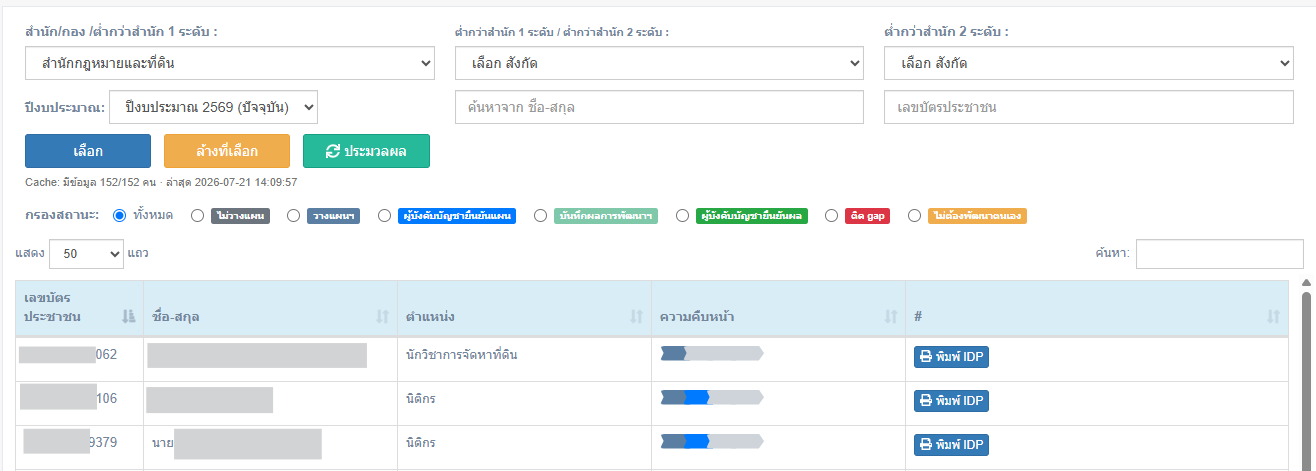Click the green ประมวลผล refresh button
Viewport: 1316px width, 471px height.
point(366,151)
